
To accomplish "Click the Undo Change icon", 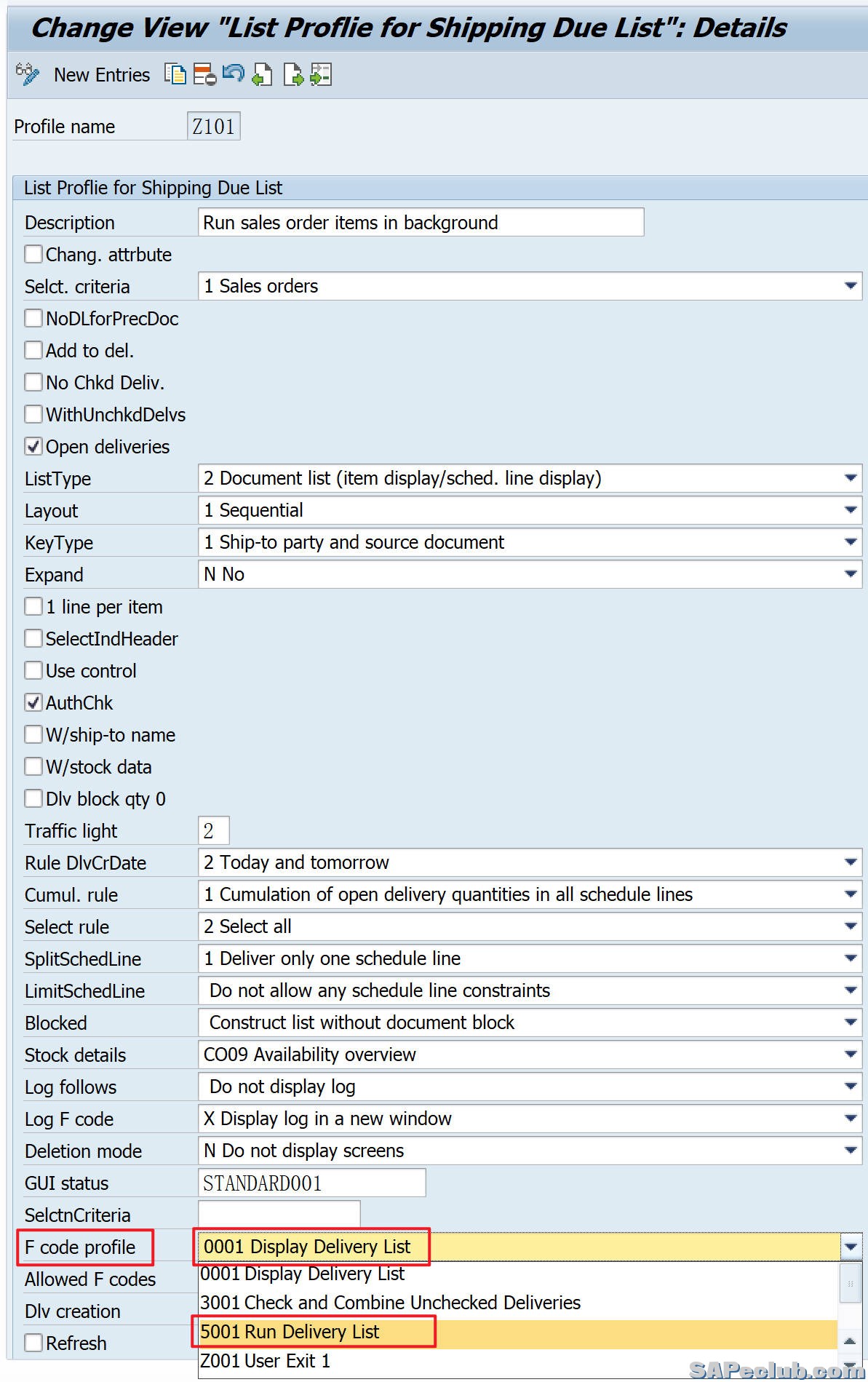I will (x=234, y=74).
